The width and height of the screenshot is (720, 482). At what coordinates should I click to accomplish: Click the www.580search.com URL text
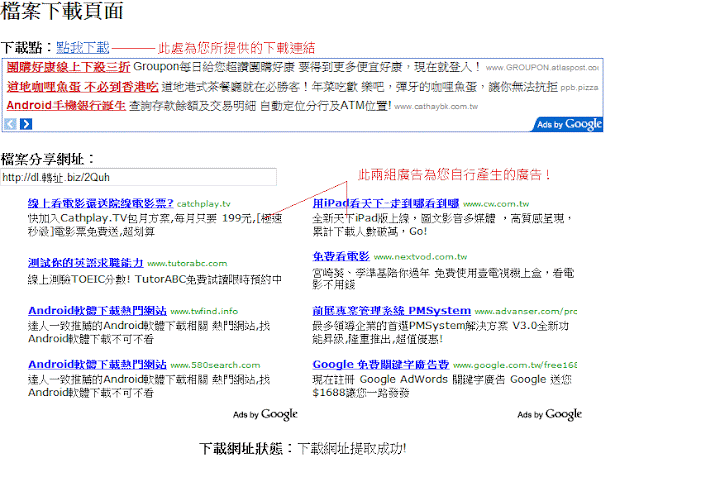pos(215,365)
